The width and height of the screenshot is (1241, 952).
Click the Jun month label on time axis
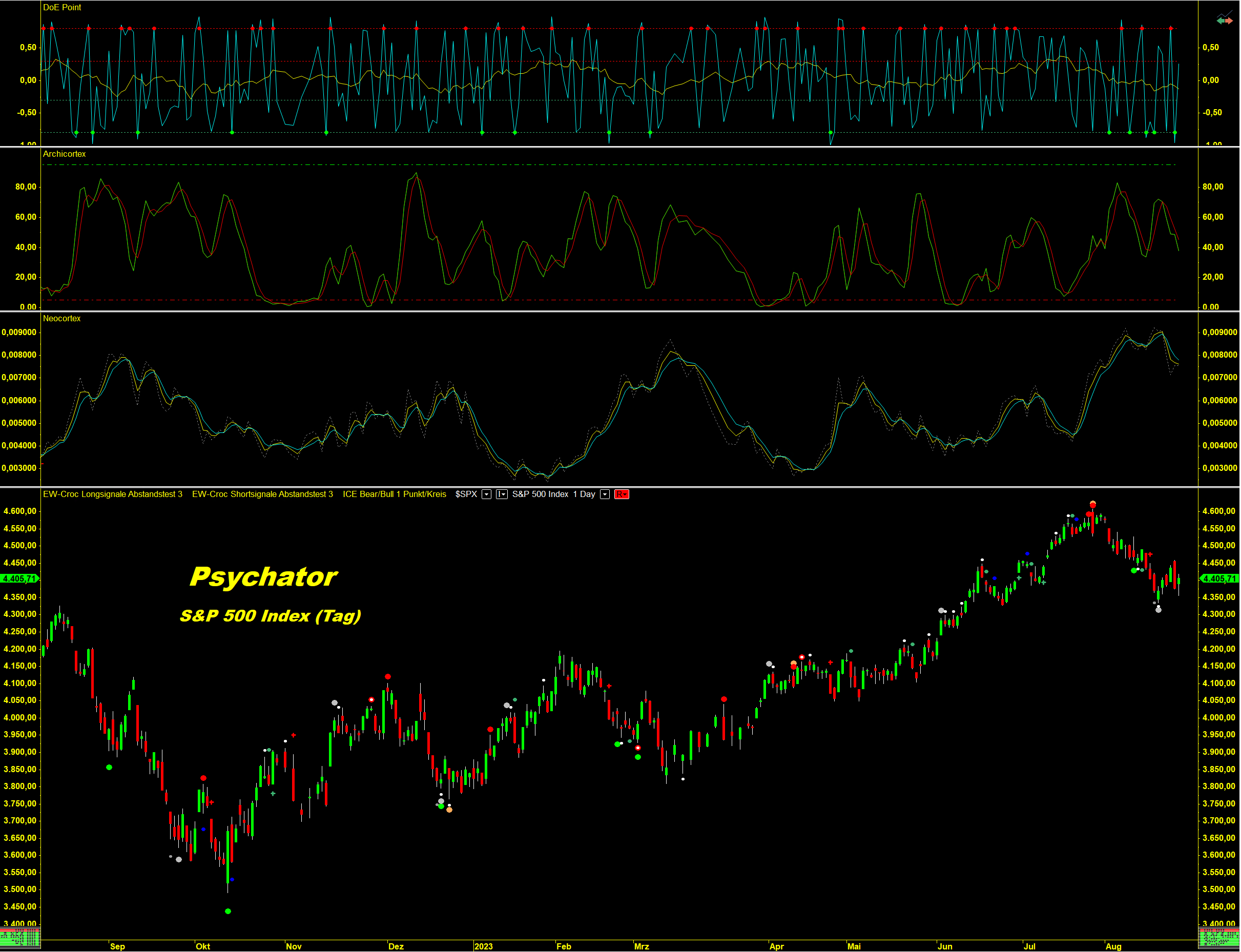pos(945,947)
